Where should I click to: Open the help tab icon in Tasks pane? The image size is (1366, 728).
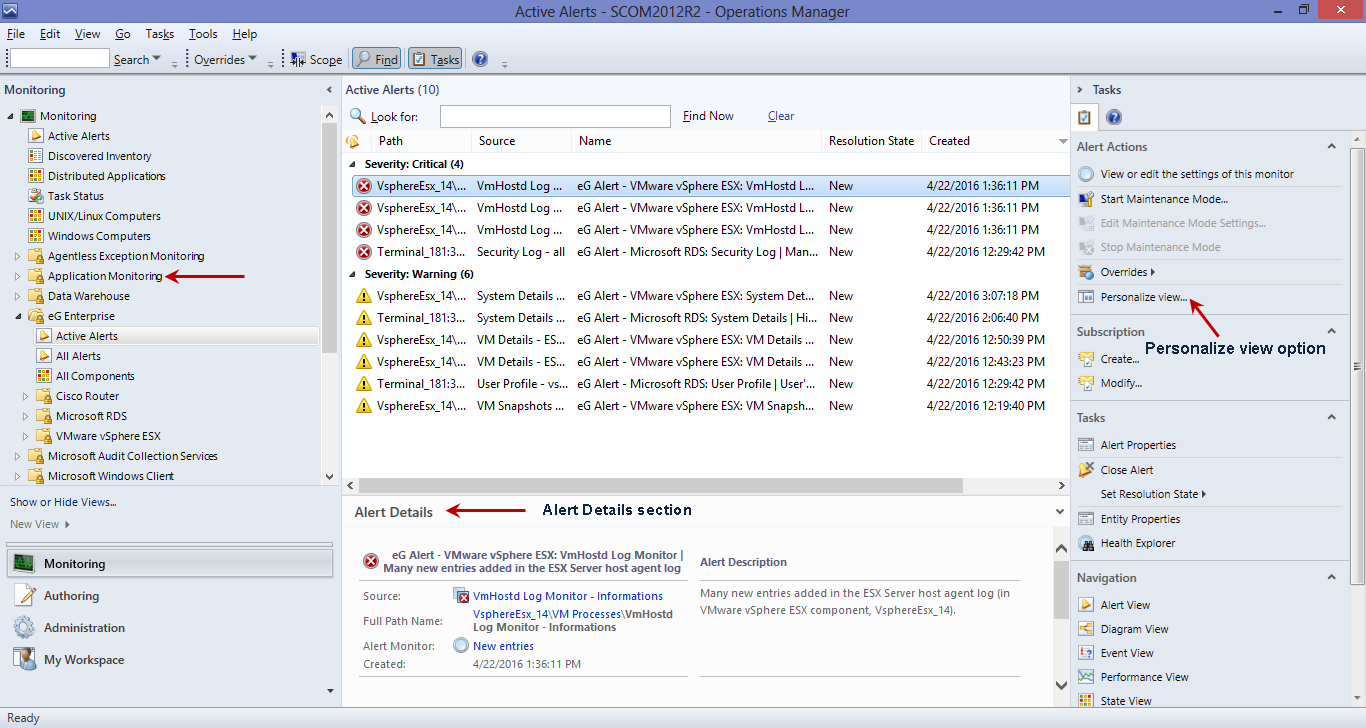tap(1113, 117)
